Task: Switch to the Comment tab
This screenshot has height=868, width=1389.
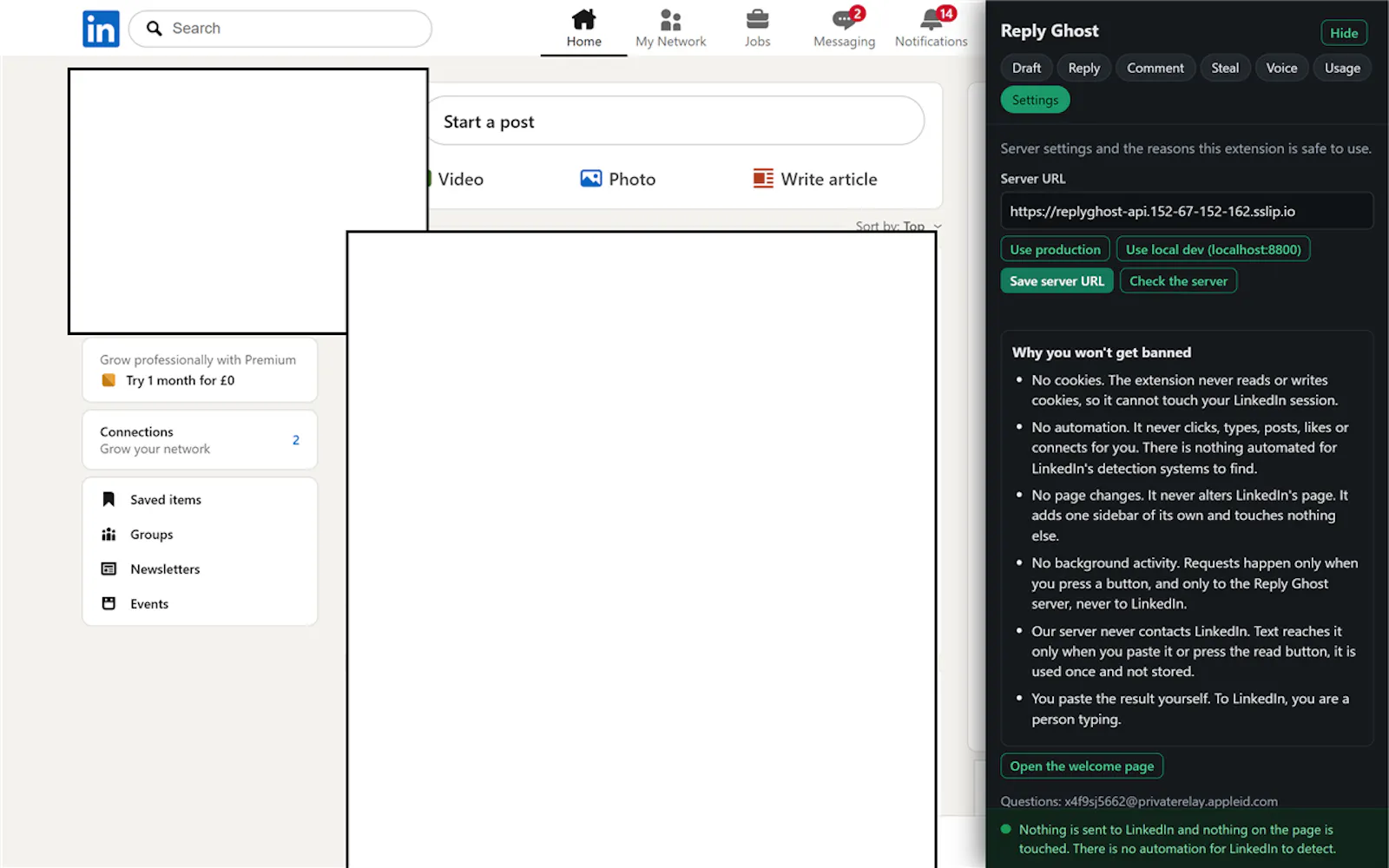Action: [x=1155, y=68]
